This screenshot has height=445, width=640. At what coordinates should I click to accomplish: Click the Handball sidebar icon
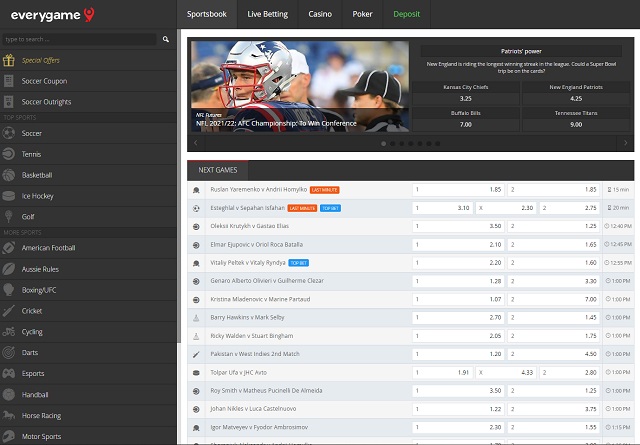9,394
